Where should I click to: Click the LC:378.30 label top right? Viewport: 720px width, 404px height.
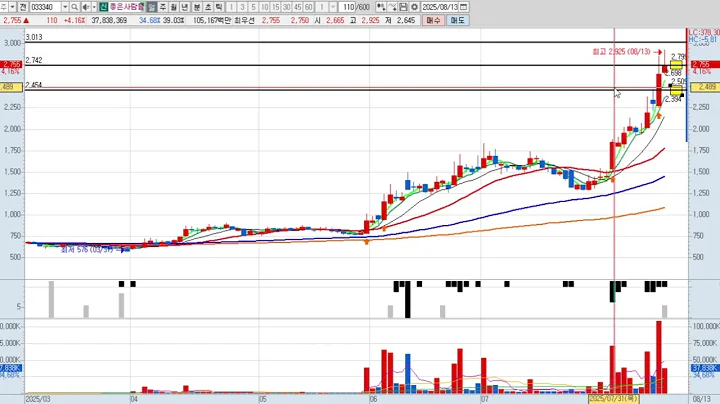704,33
